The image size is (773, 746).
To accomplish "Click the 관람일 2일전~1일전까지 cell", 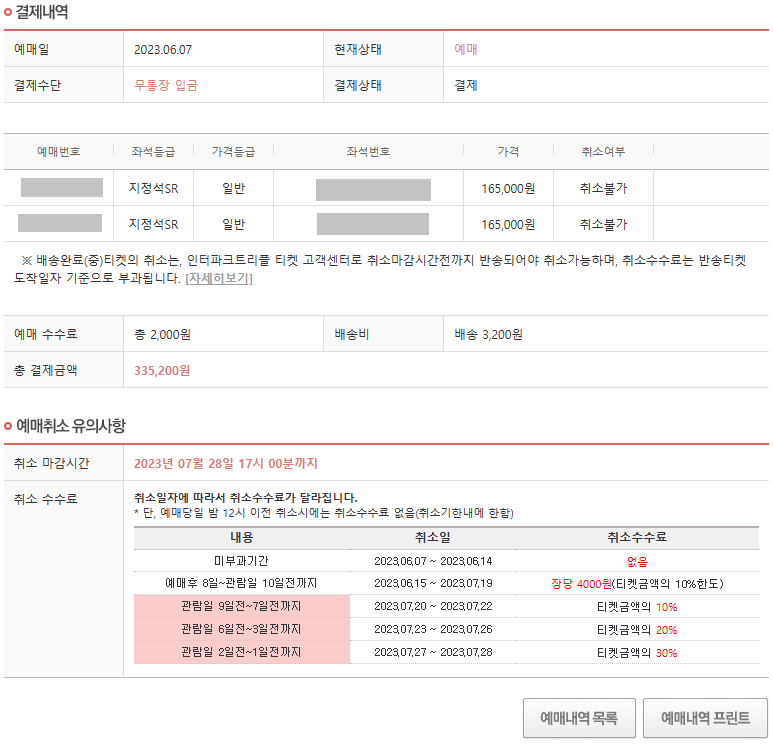I will pyautogui.click(x=242, y=652).
